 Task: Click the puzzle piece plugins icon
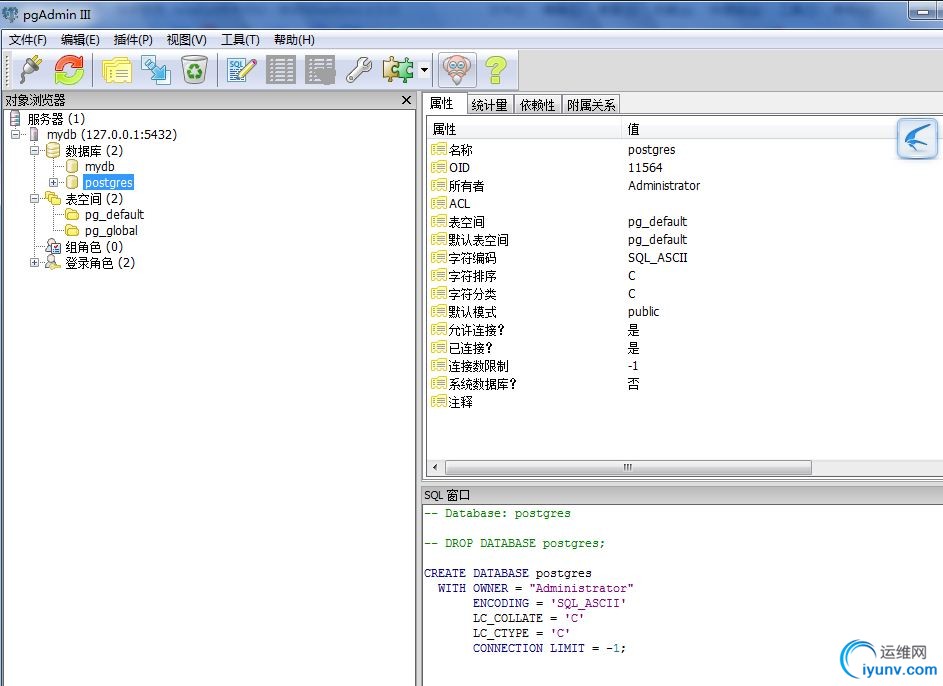coord(398,70)
